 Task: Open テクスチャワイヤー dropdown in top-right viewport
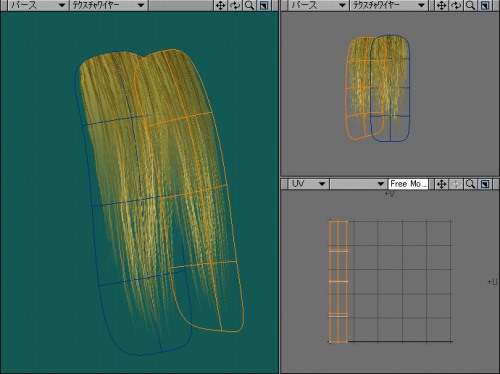coord(389,5)
